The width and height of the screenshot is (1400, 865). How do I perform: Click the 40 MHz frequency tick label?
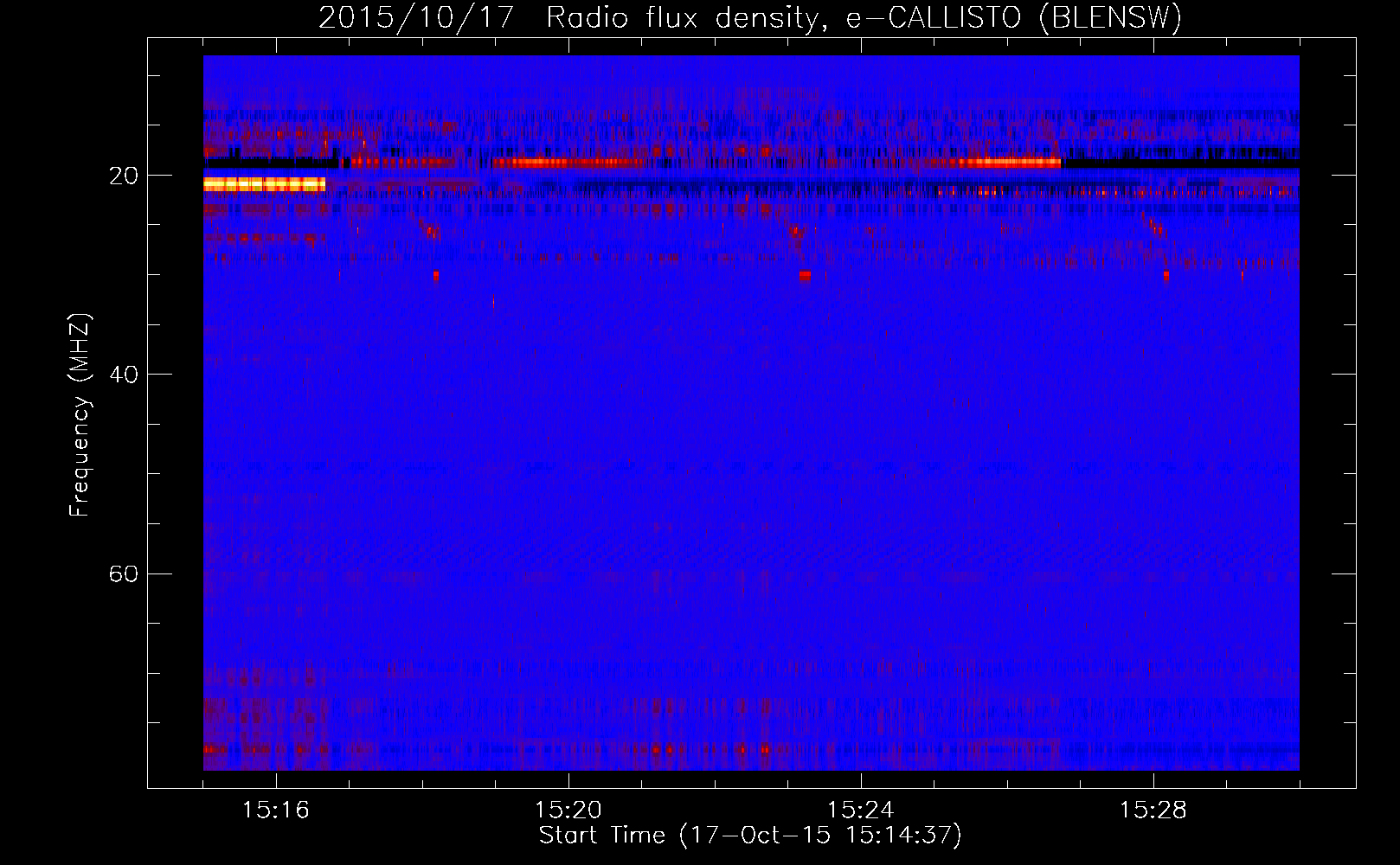tap(123, 375)
